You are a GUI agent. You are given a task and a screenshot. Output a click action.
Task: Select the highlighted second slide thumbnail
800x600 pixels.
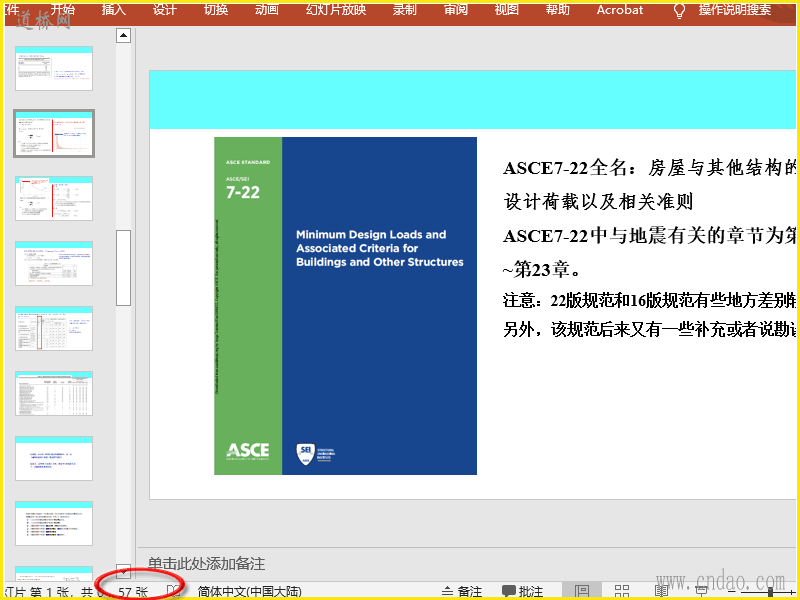[54, 133]
